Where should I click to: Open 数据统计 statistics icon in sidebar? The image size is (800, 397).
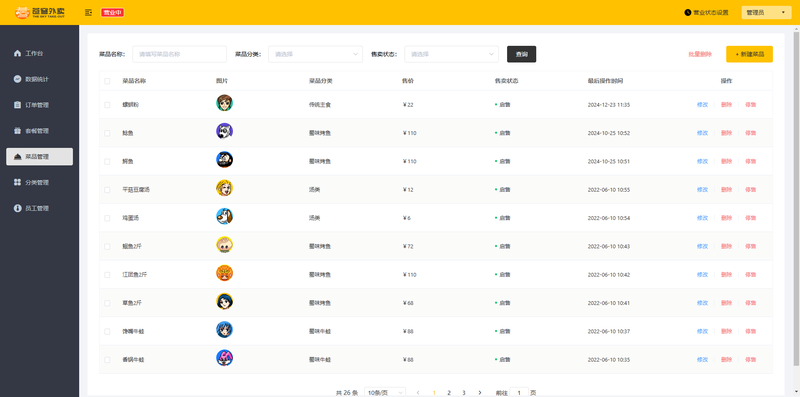tap(17, 79)
